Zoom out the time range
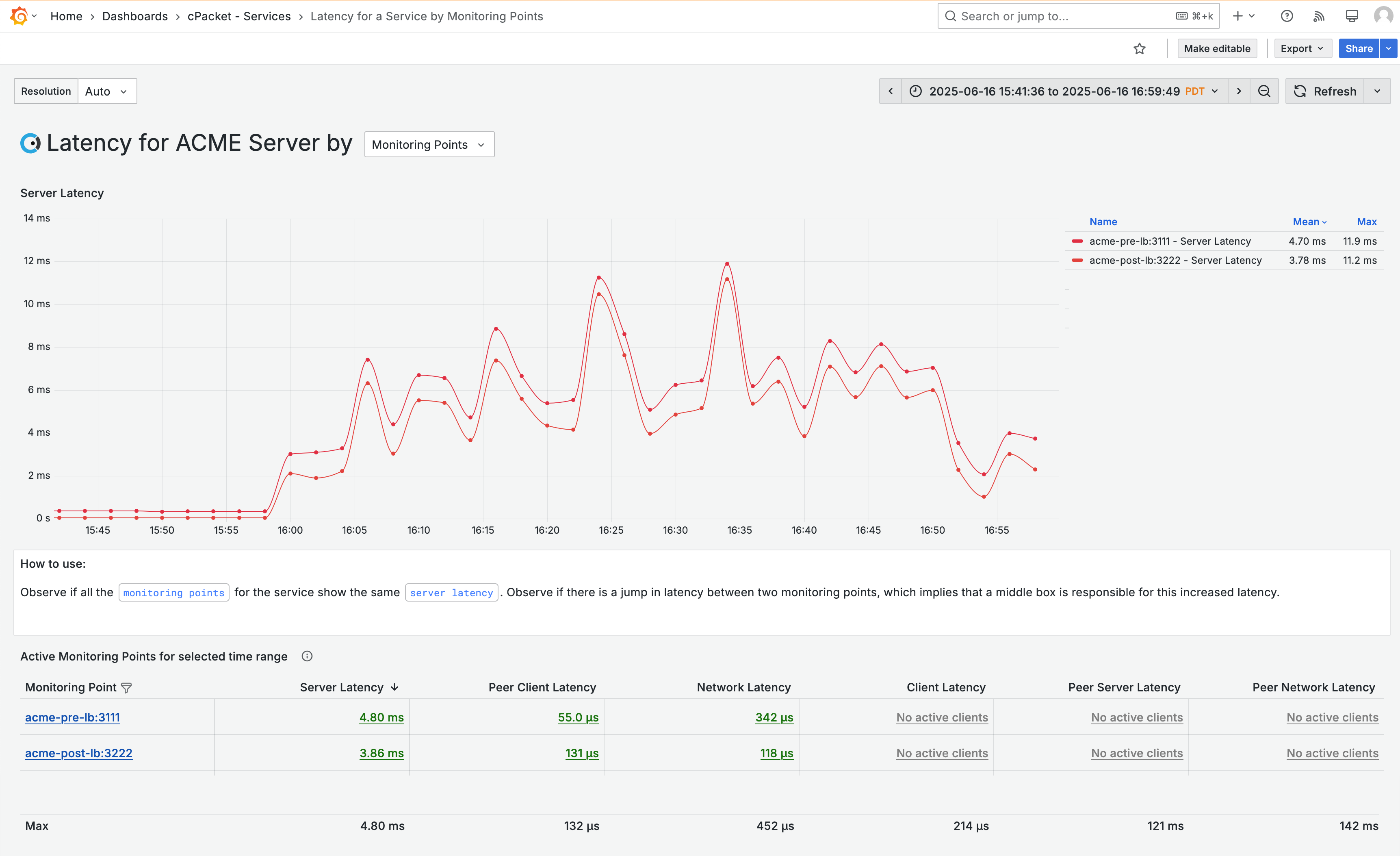The width and height of the screenshot is (1400, 856). coord(1263,91)
